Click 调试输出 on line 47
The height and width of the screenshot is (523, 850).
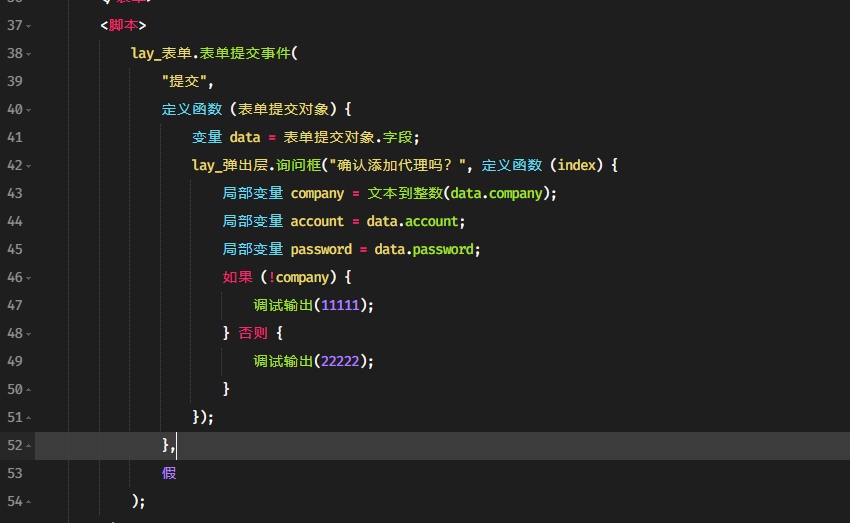pyautogui.click(x=283, y=305)
